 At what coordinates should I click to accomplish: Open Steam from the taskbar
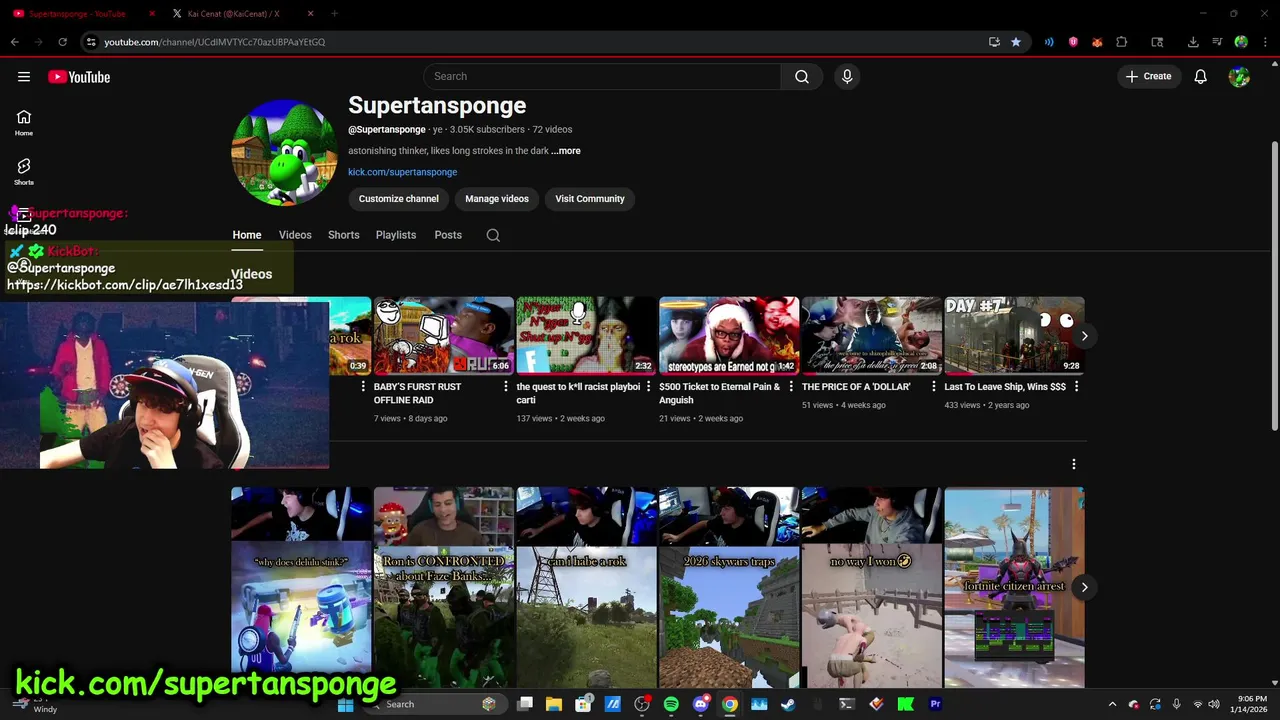pos(788,704)
